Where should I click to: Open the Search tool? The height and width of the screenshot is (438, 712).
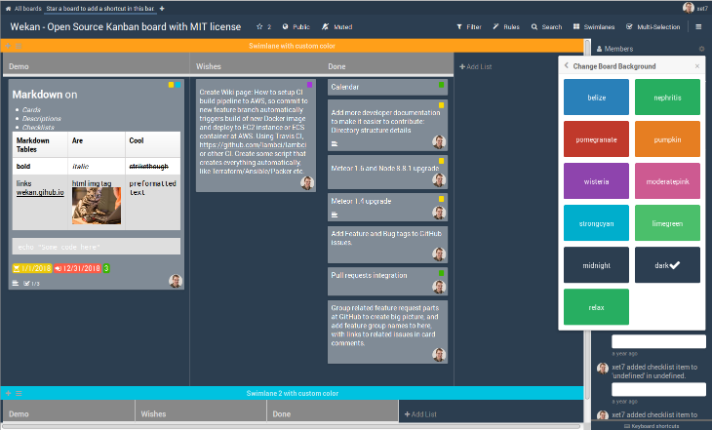547,27
